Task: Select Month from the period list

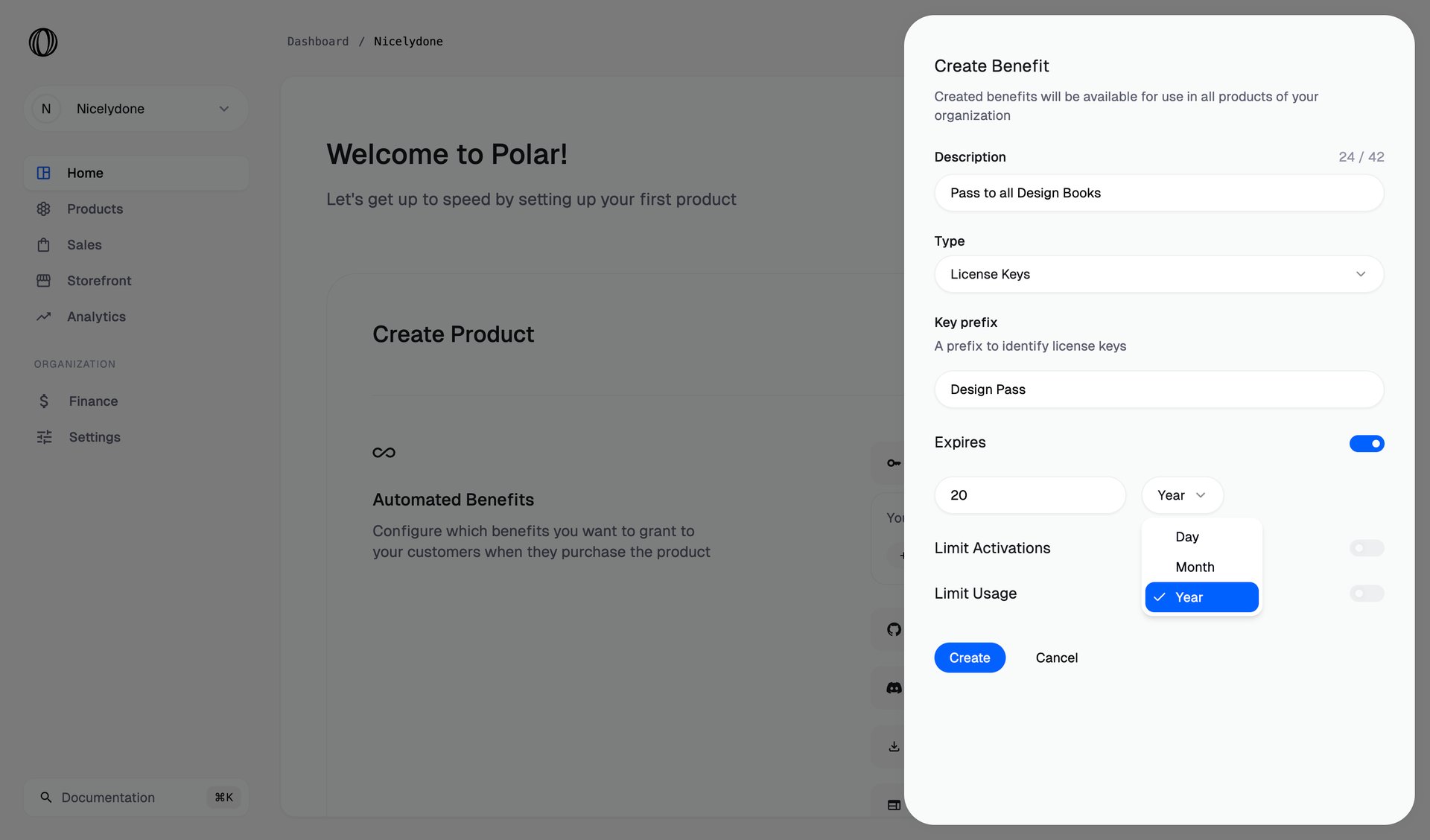Action: [x=1195, y=567]
